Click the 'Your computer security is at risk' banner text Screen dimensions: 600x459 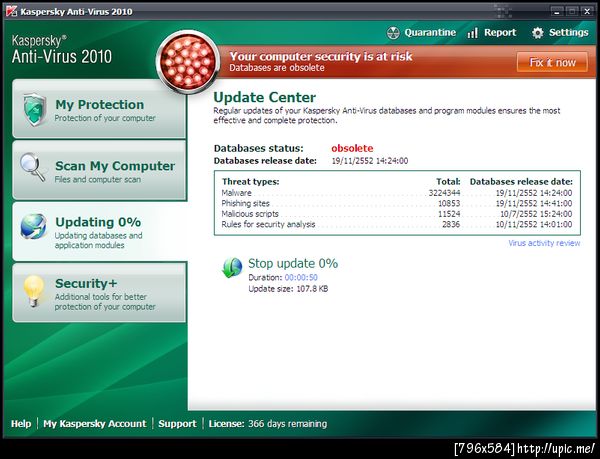tap(321, 57)
